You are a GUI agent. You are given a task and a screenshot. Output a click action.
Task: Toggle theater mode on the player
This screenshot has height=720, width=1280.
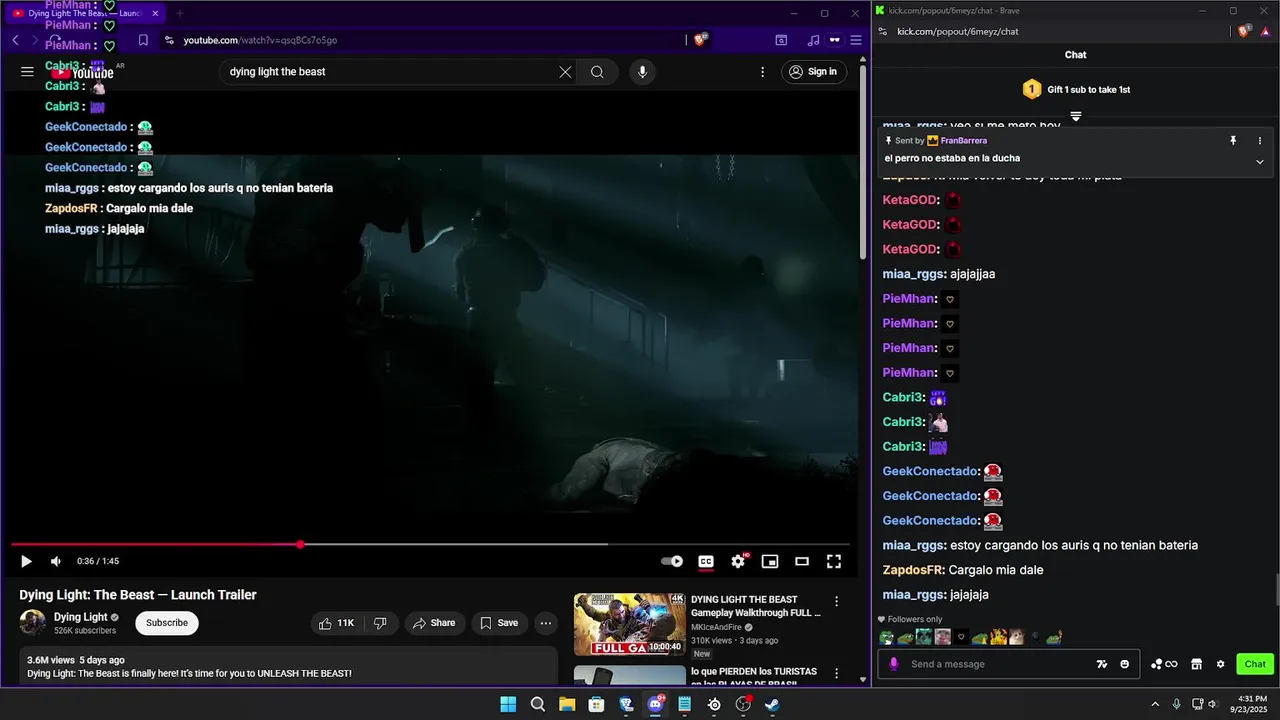tap(802, 562)
